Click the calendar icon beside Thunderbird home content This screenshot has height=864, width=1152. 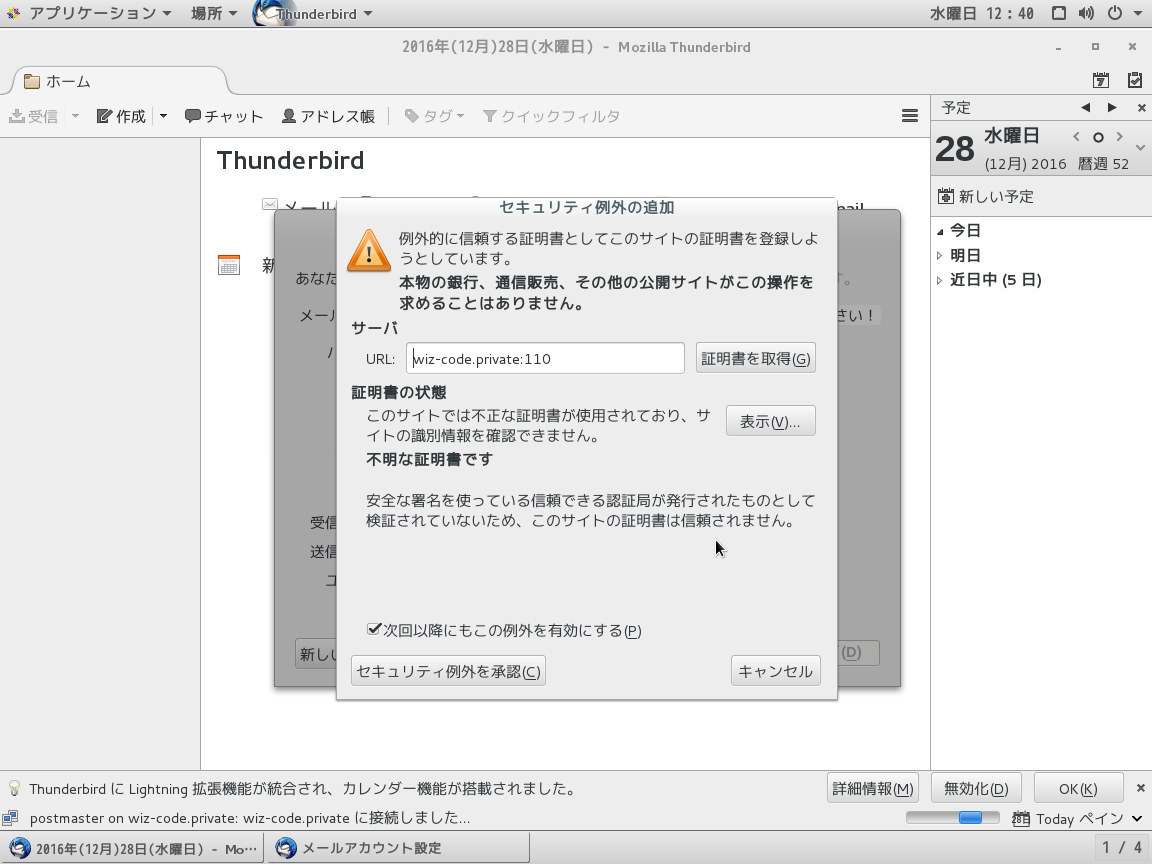(228, 264)
